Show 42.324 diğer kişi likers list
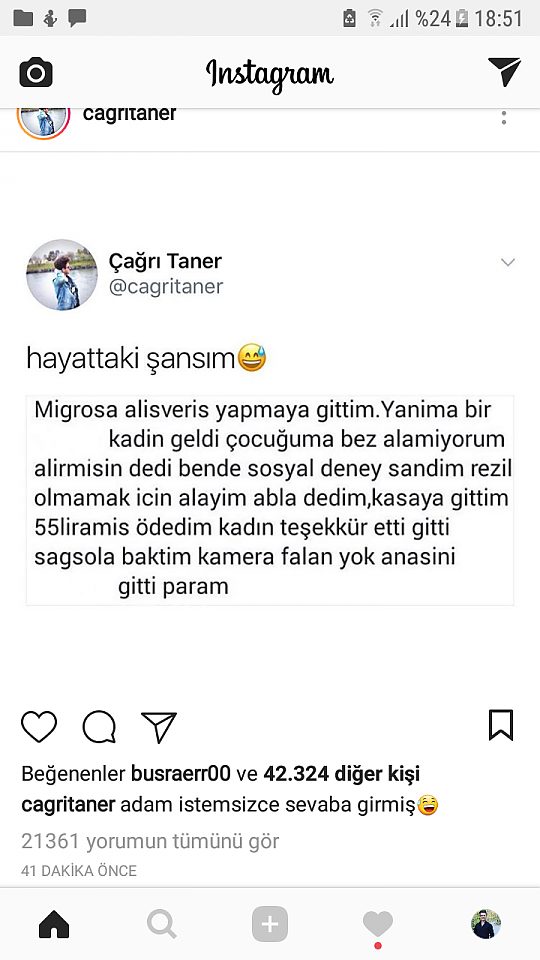 [x=342, y=774]
